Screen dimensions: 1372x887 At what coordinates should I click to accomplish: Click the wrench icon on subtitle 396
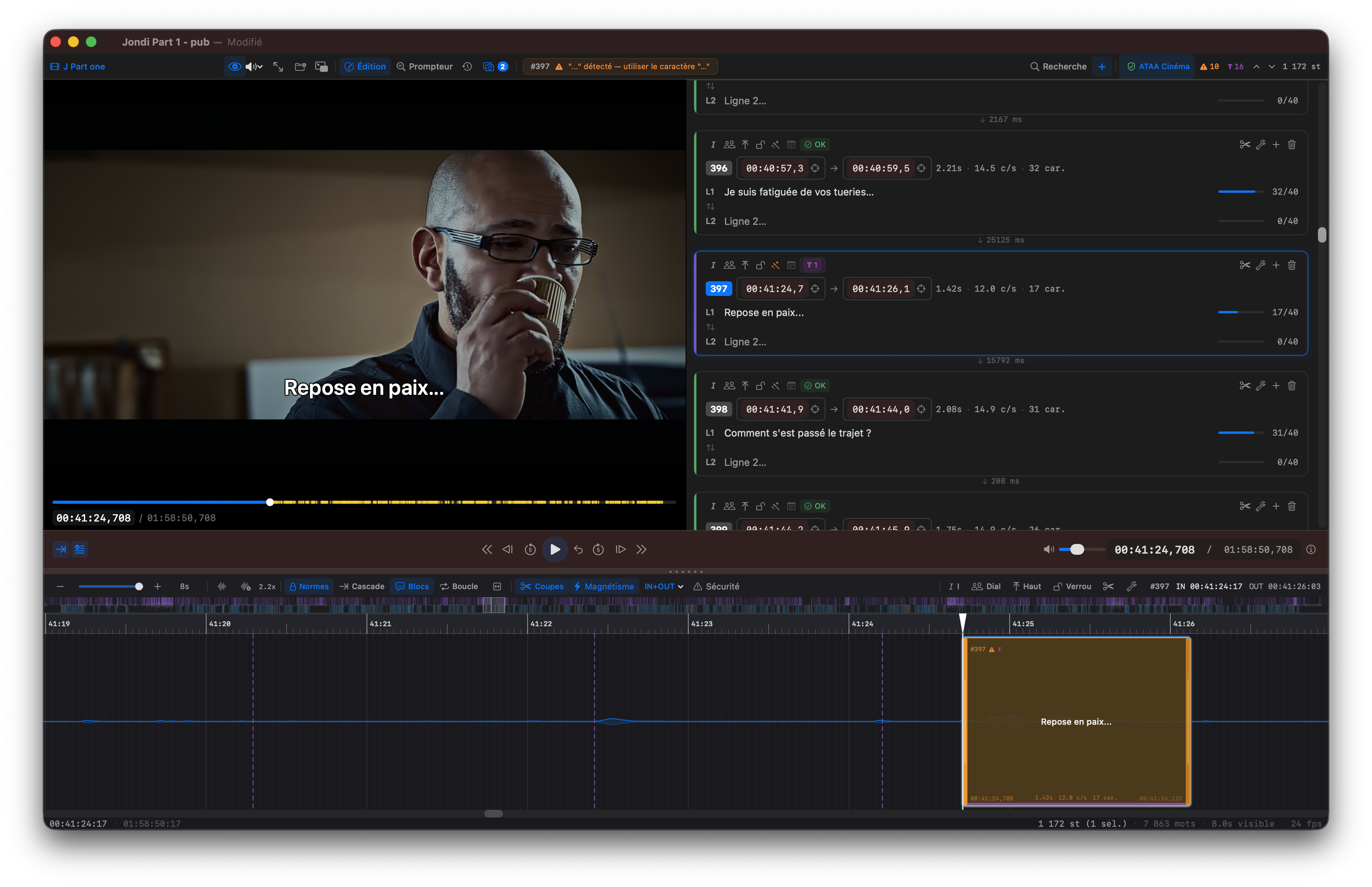click(x=1260, y=144)
